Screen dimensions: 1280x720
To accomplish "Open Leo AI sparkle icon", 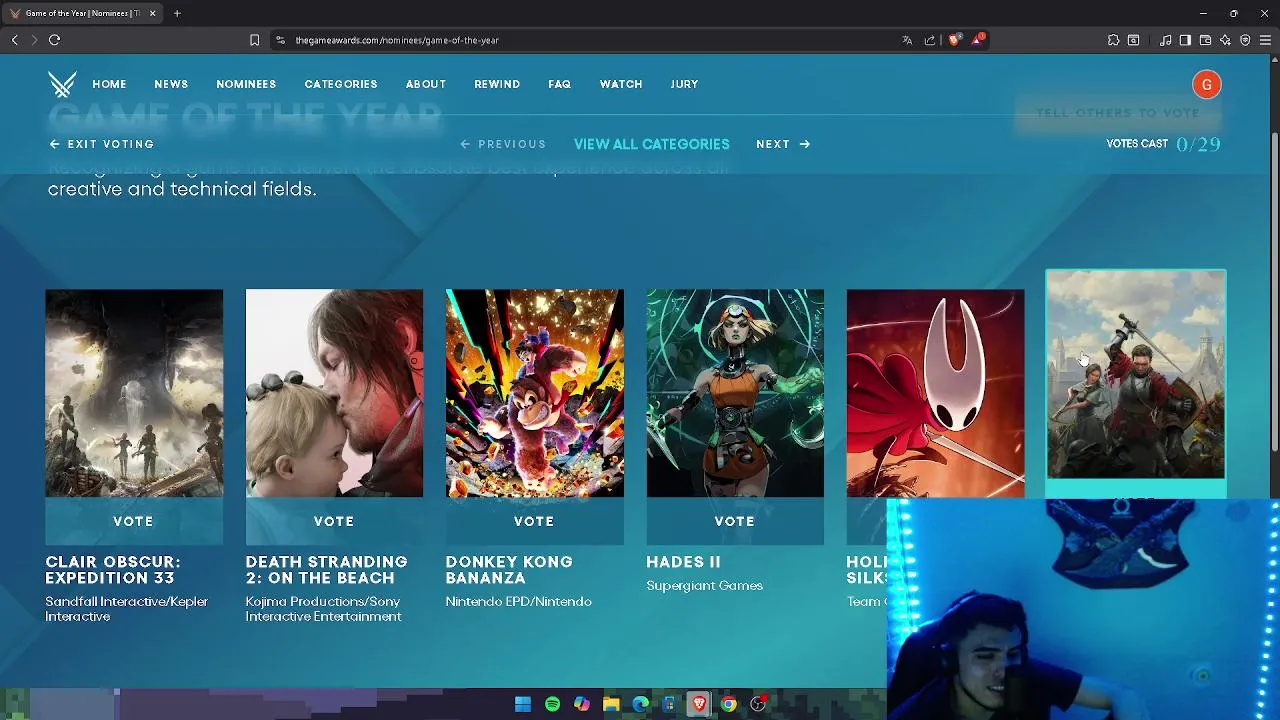I will coord(1225,40).
